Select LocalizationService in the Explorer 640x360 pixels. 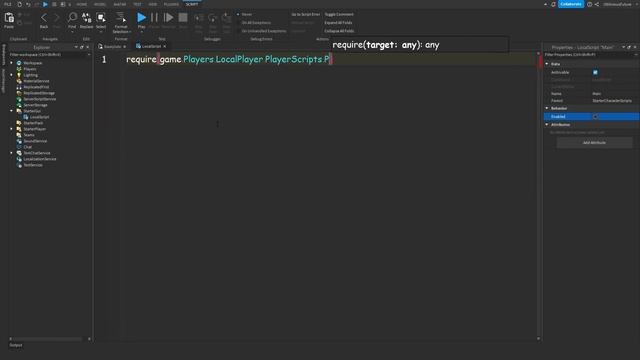[40, 159]
